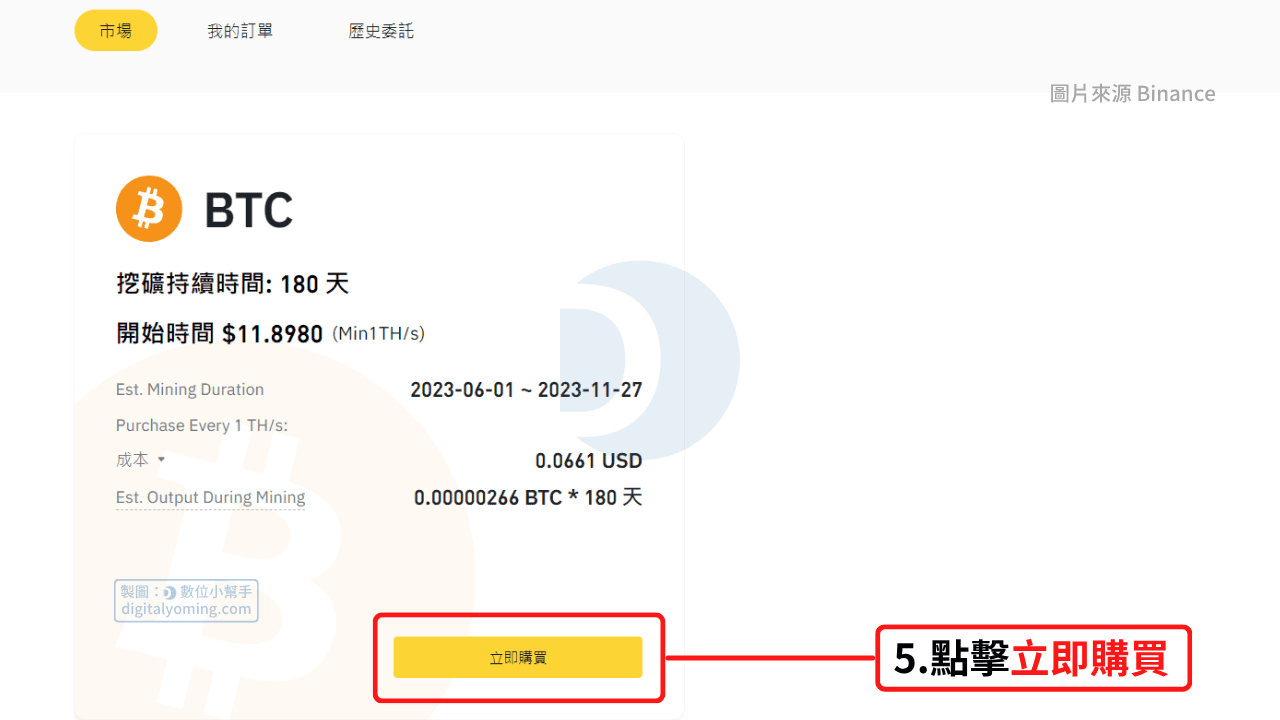Click the 立即購買 button

[518, 657]
